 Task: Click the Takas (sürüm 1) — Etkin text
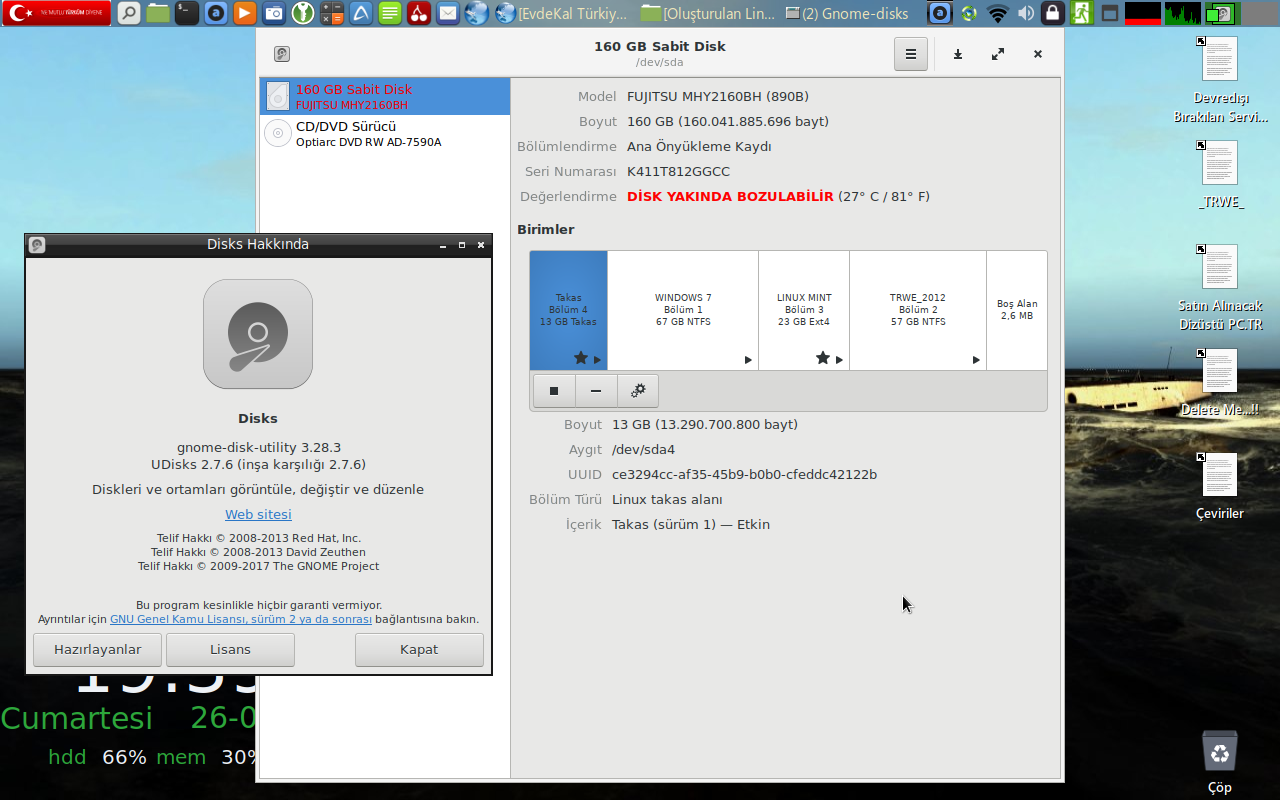coord(691,524)
